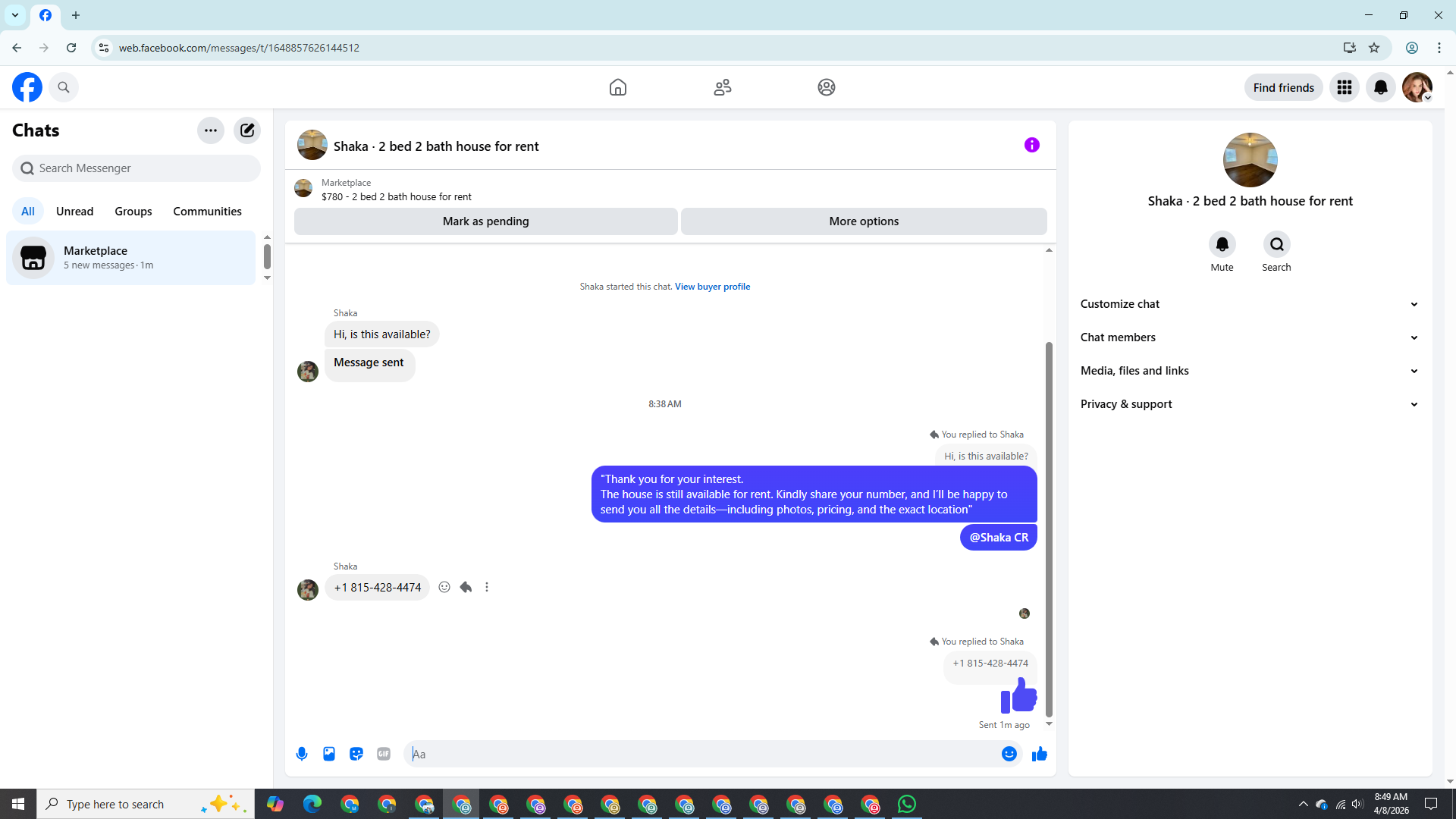
Task: Open emoji picker in message box
Action: 1009,754
